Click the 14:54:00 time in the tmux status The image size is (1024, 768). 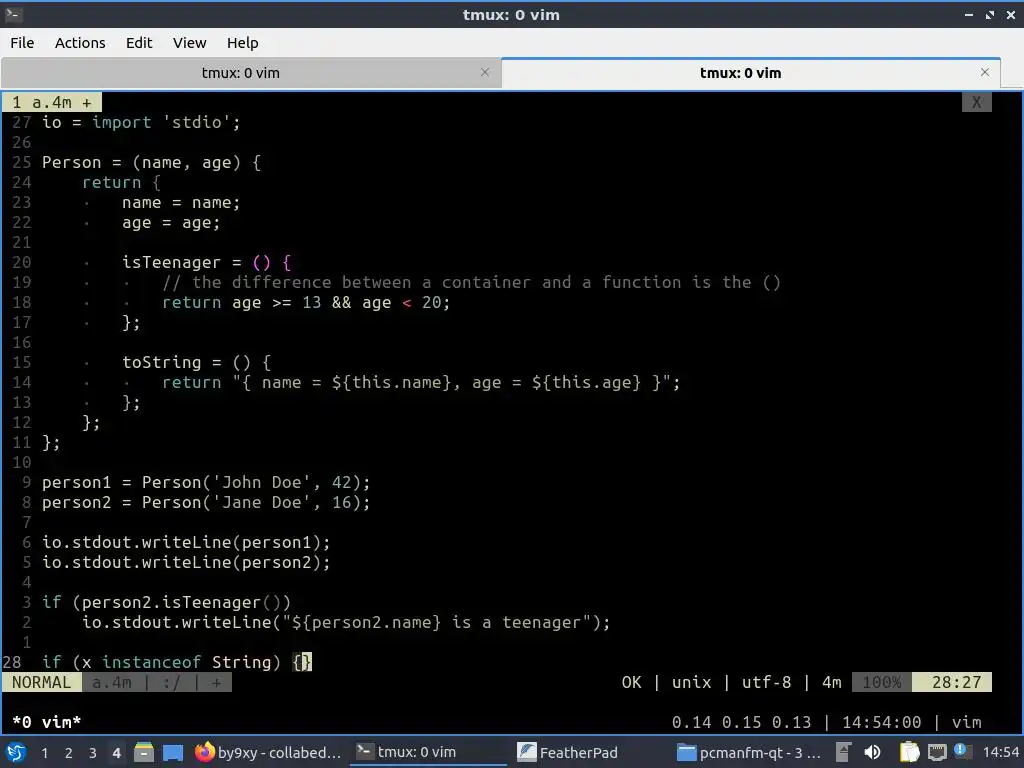(882, 722)
